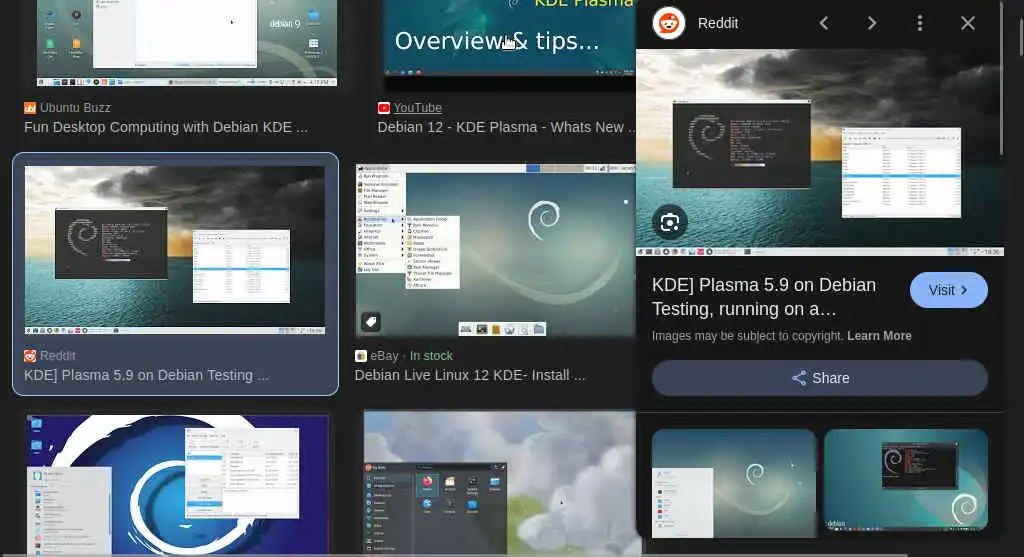Click the eBay favicon icon
The image size is (1024, 557).
(x=360, y=356)
